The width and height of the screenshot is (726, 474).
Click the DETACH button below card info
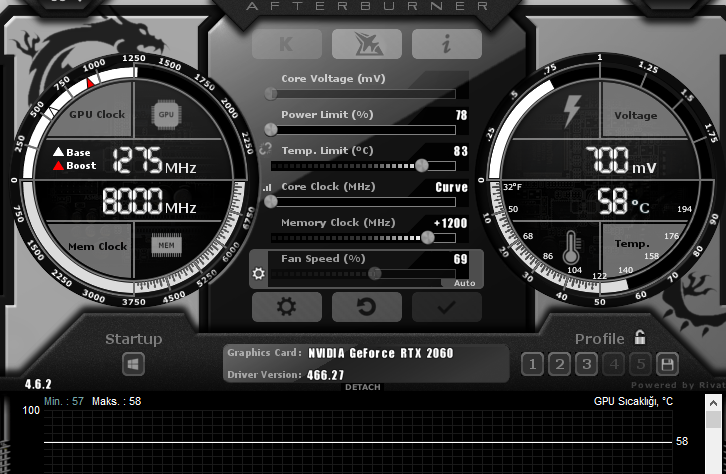(x=363, y=387)
